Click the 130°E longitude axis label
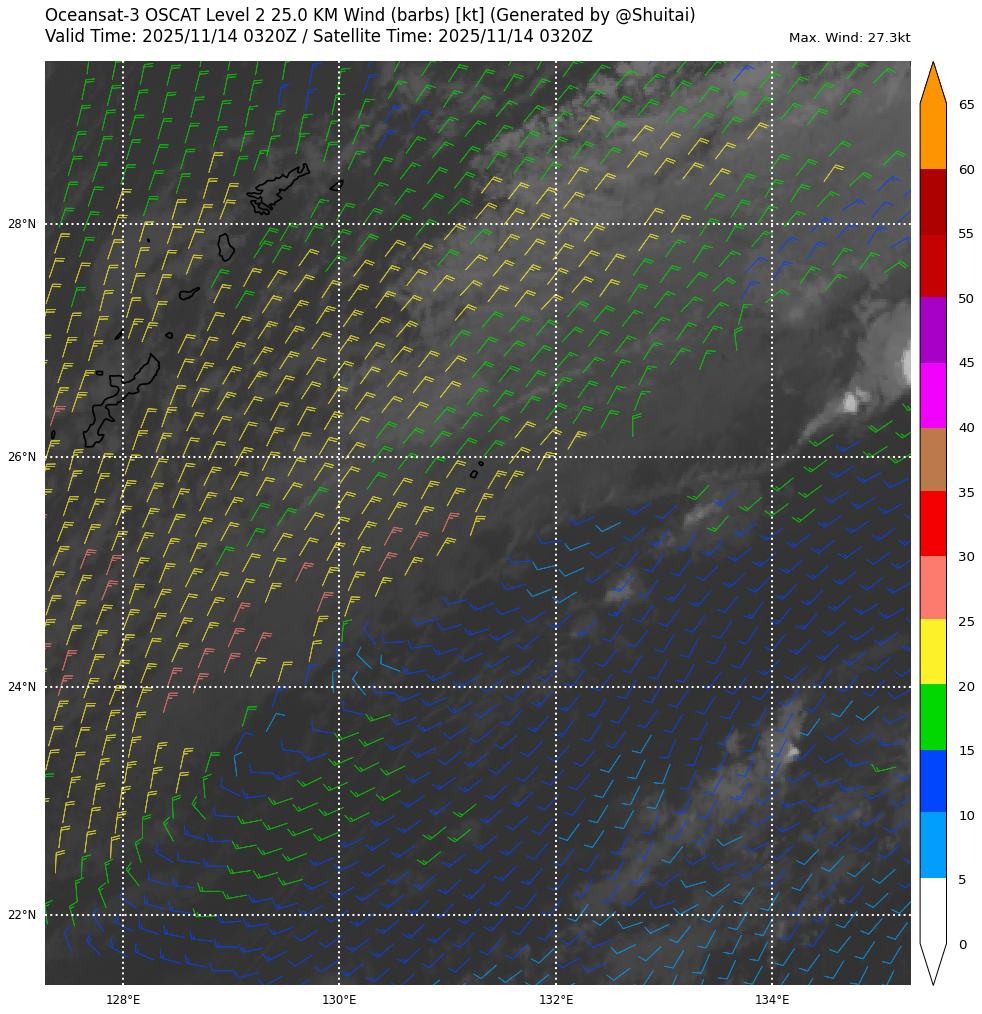 click(339, 999)
